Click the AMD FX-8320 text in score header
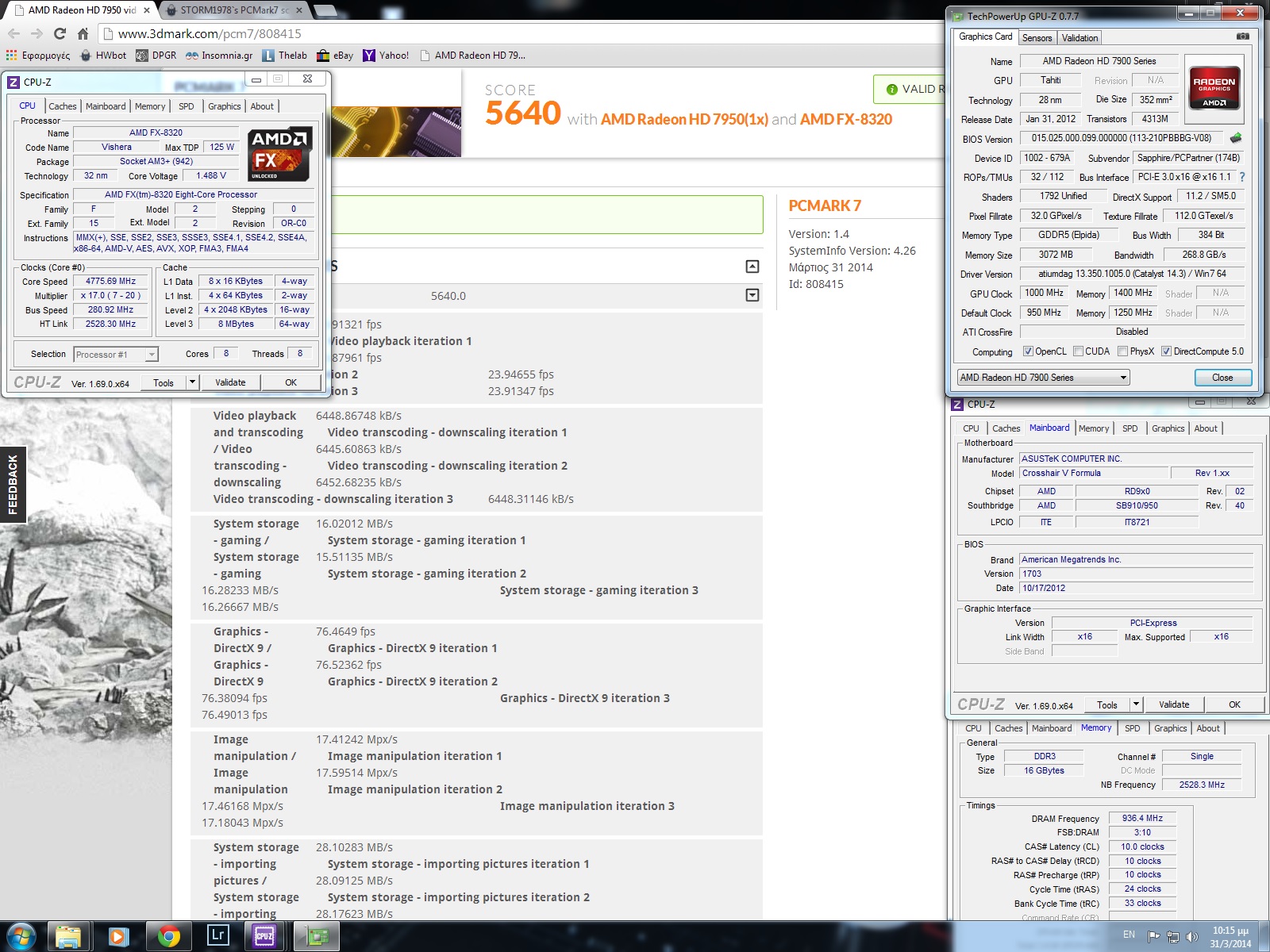1270x952 pixels. 846,119
